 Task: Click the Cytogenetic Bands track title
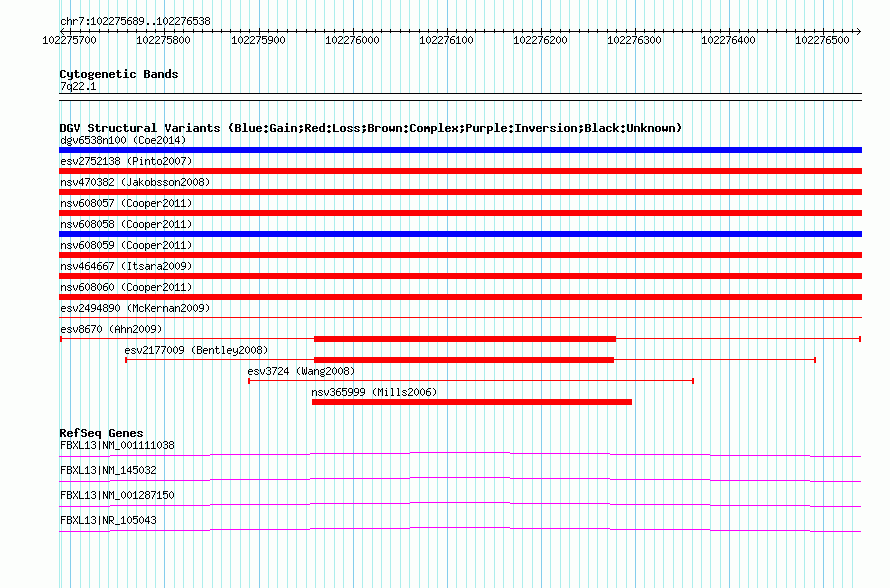pos(119,74)
